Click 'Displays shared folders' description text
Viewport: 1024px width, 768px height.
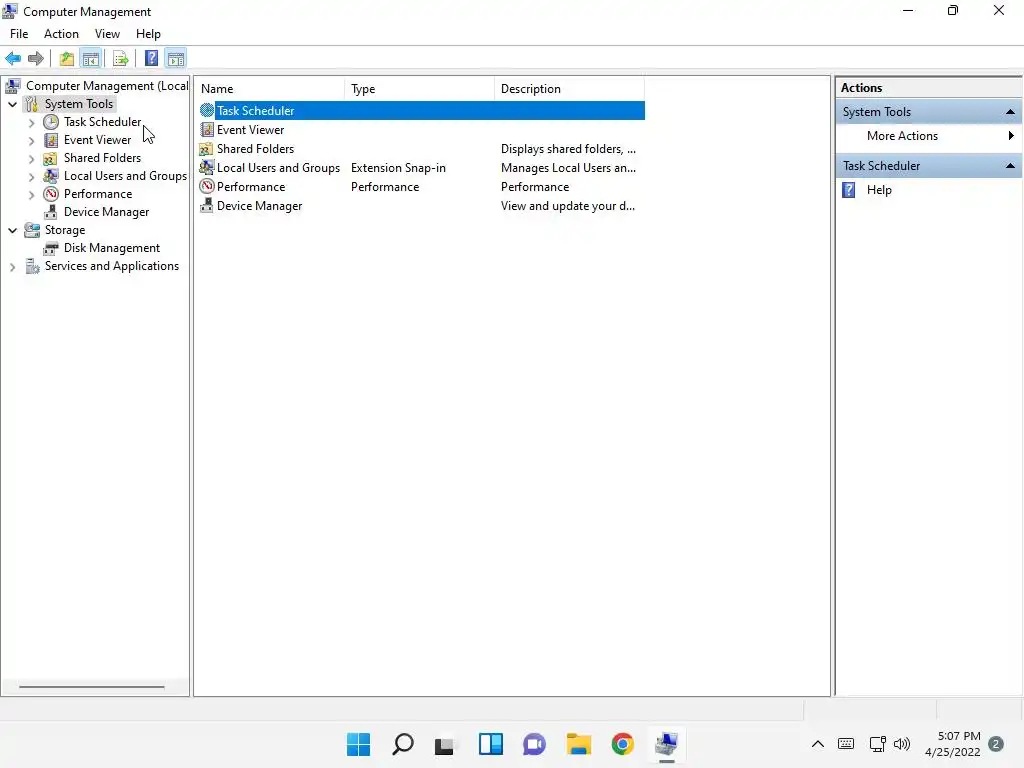pyautogui.click(x=568, y=149)
